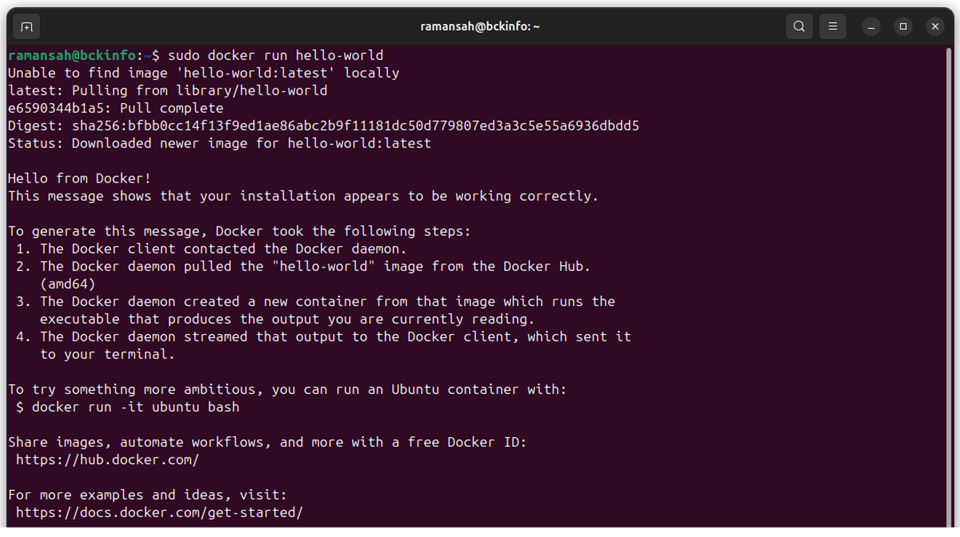Screen dimensions: 960x537
Task: Open the terminal search tool
Action: 799,26
